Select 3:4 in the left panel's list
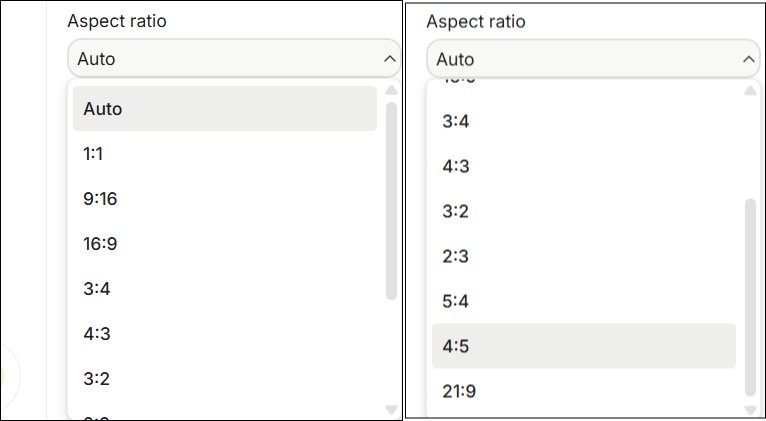766x421 pixels. pos(224,288)
